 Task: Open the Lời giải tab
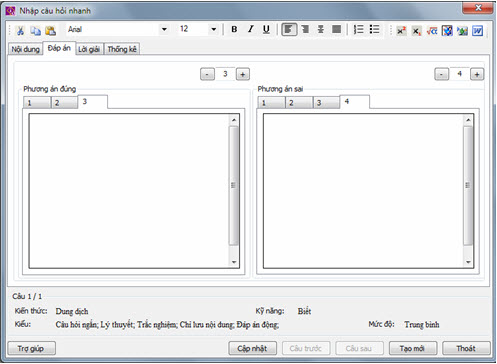89,49
